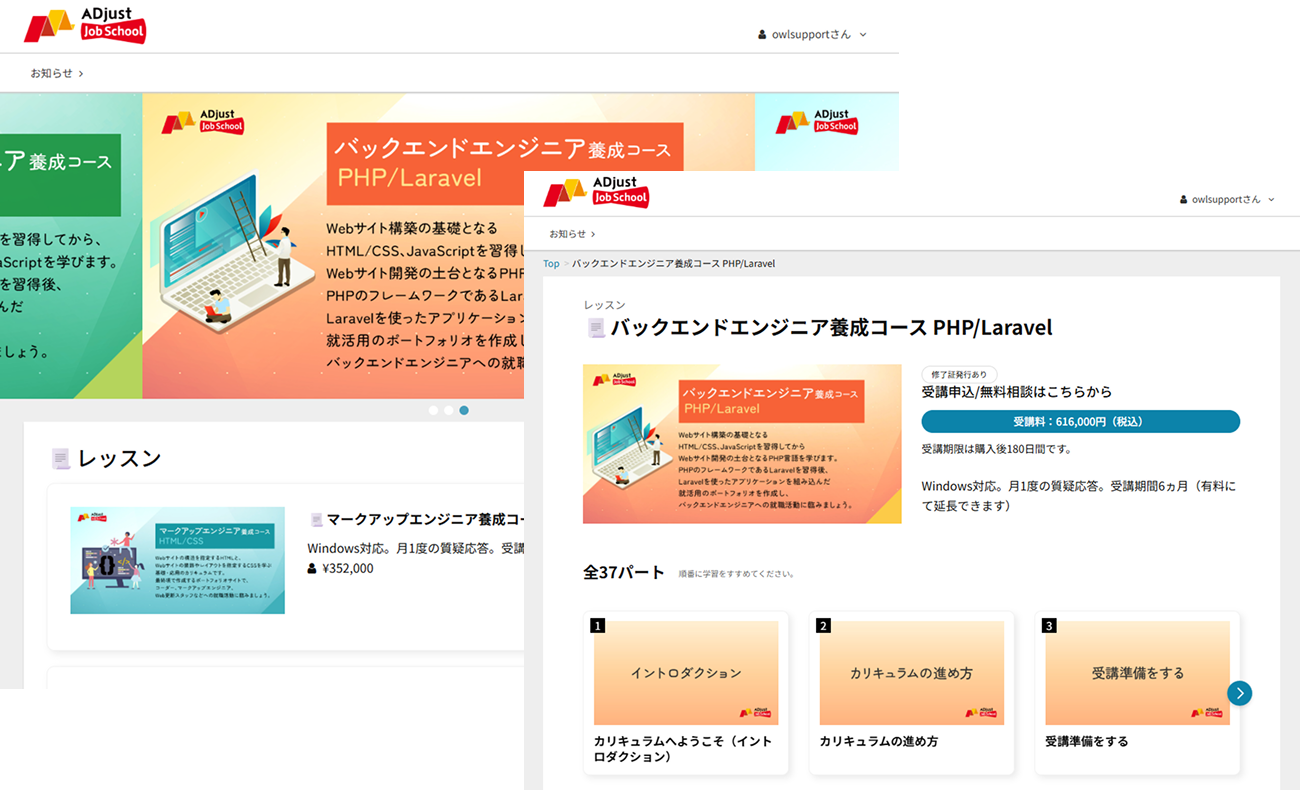The height and width of the screenshot is (790, 1300).
Task: Open part 3 受講準備をする thumbnail
Action: pos(1138,673)
